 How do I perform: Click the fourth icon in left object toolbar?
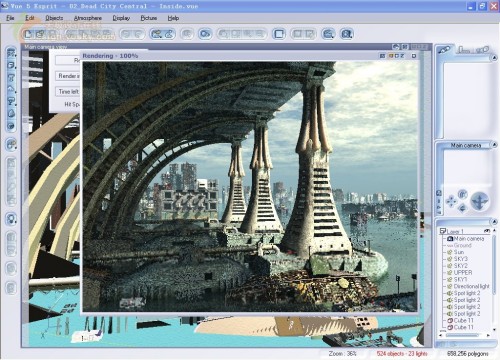[x=11, y=89]
